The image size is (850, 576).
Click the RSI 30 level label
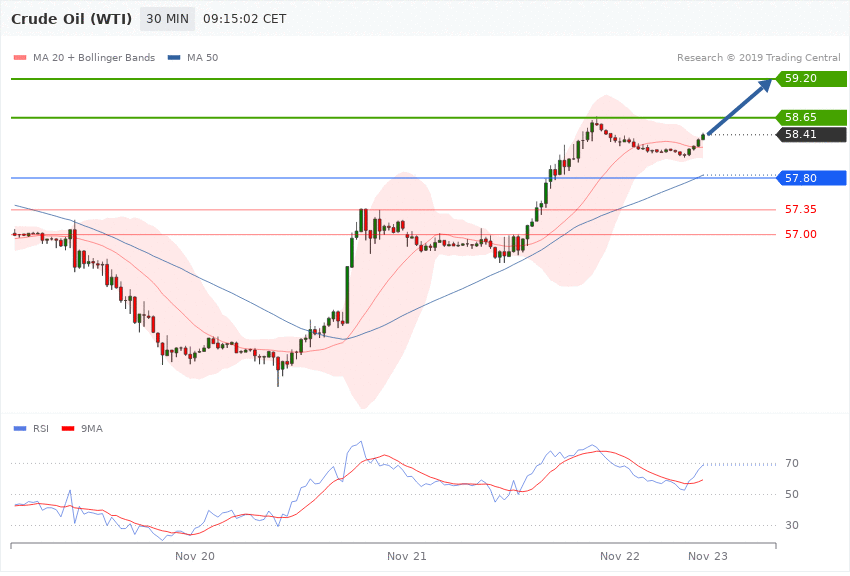coord(792,525)
